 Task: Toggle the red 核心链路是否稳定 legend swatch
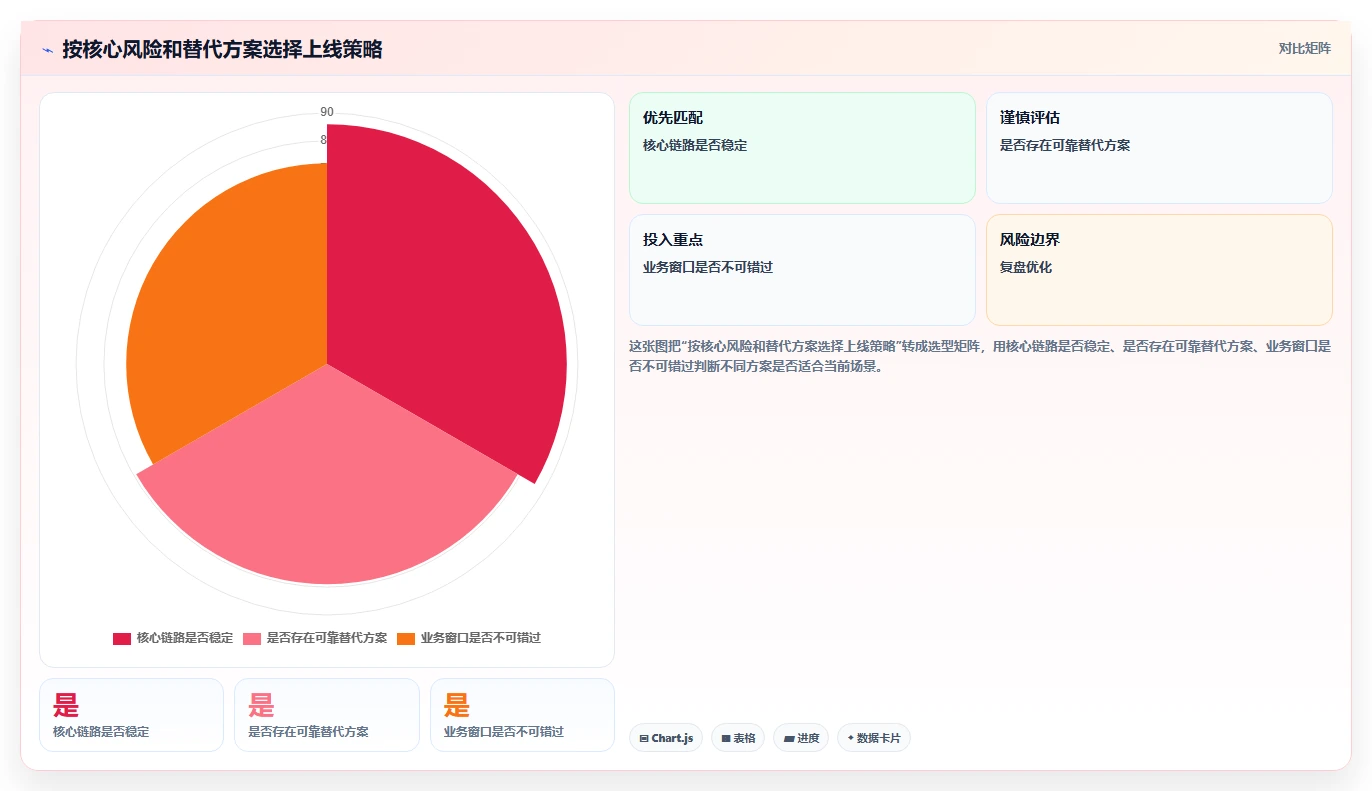coord(122,638)
